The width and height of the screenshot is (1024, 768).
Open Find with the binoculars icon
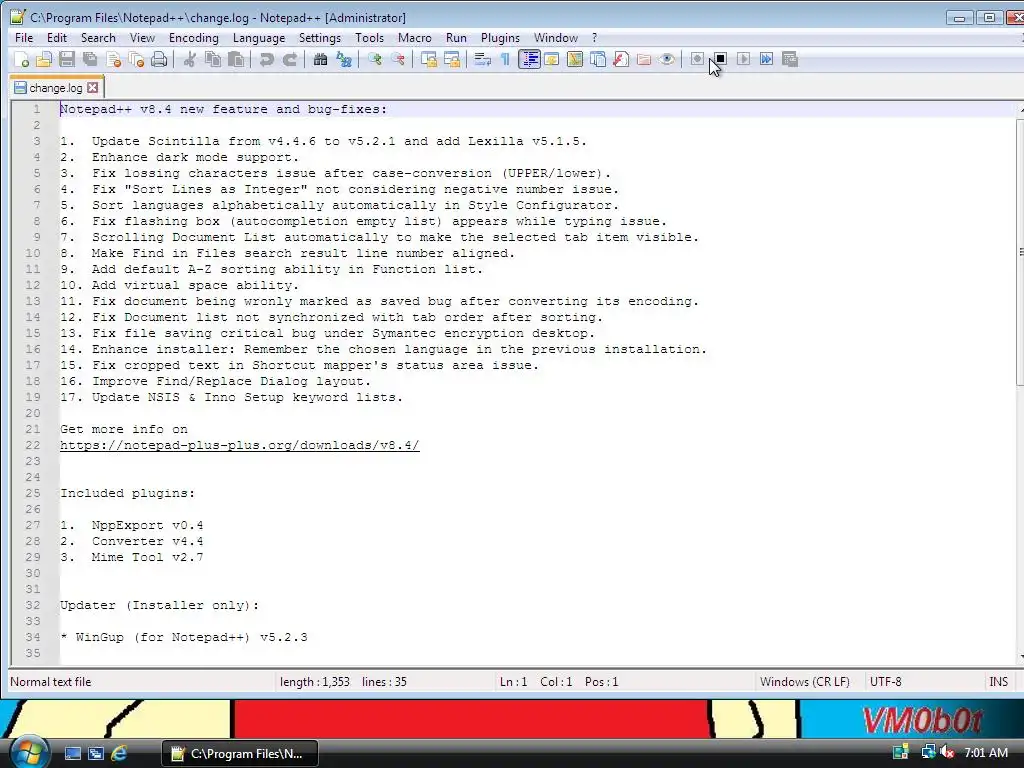[320, 60]
